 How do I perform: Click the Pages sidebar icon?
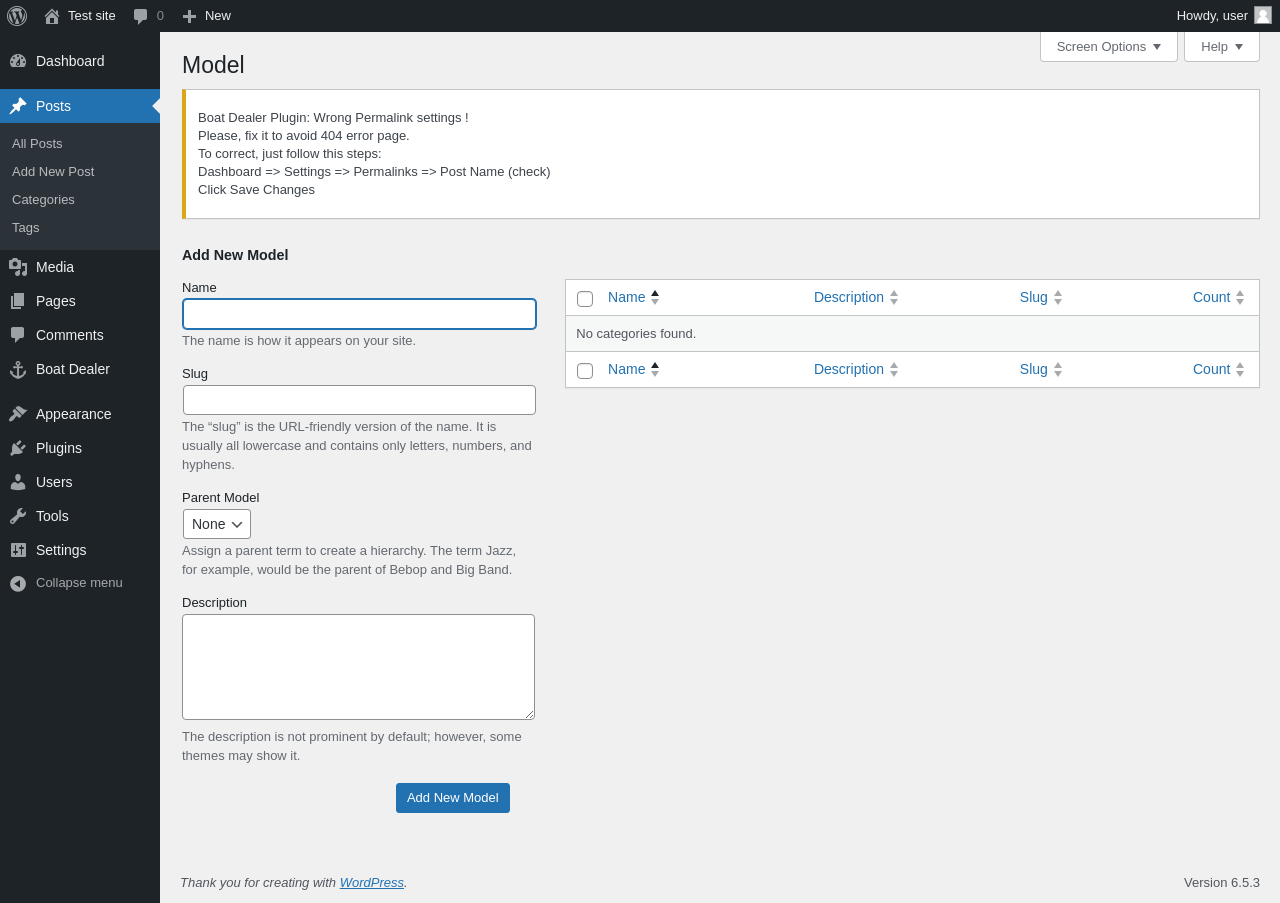point(18,301)
